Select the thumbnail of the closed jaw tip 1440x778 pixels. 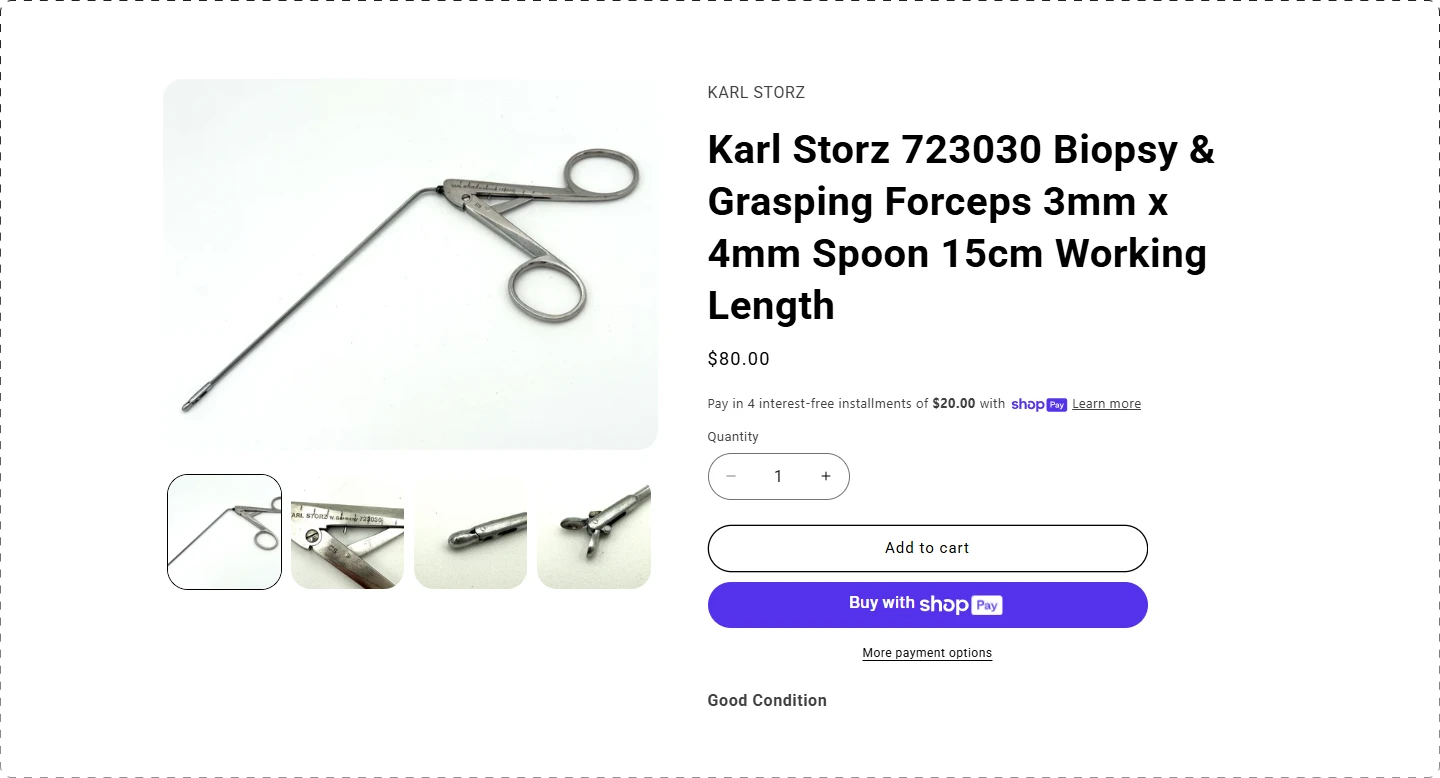(x=470, y=532)
